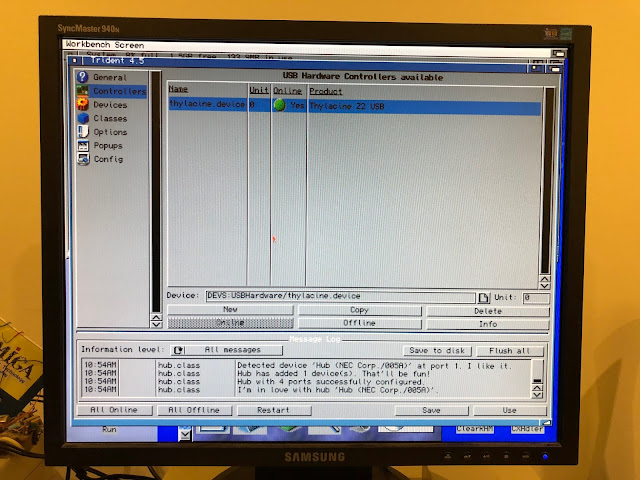The image size is (640, 480).
Task: Click the 'Detected device' log message
Action: (373, 366)
